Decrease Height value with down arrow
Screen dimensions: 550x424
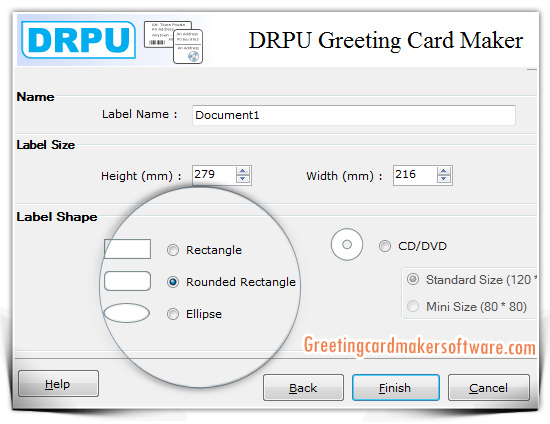(x=243, y=179)
